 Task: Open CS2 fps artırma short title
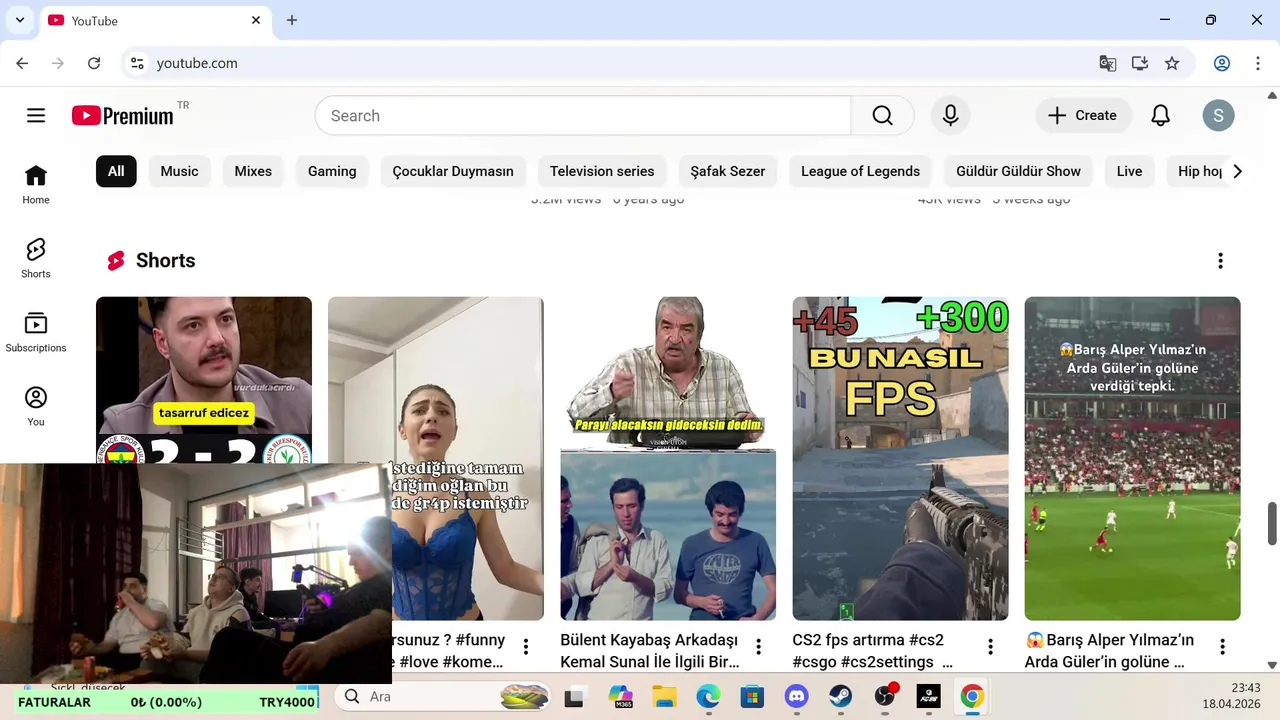pyautogui.click(x=873, y=650)
